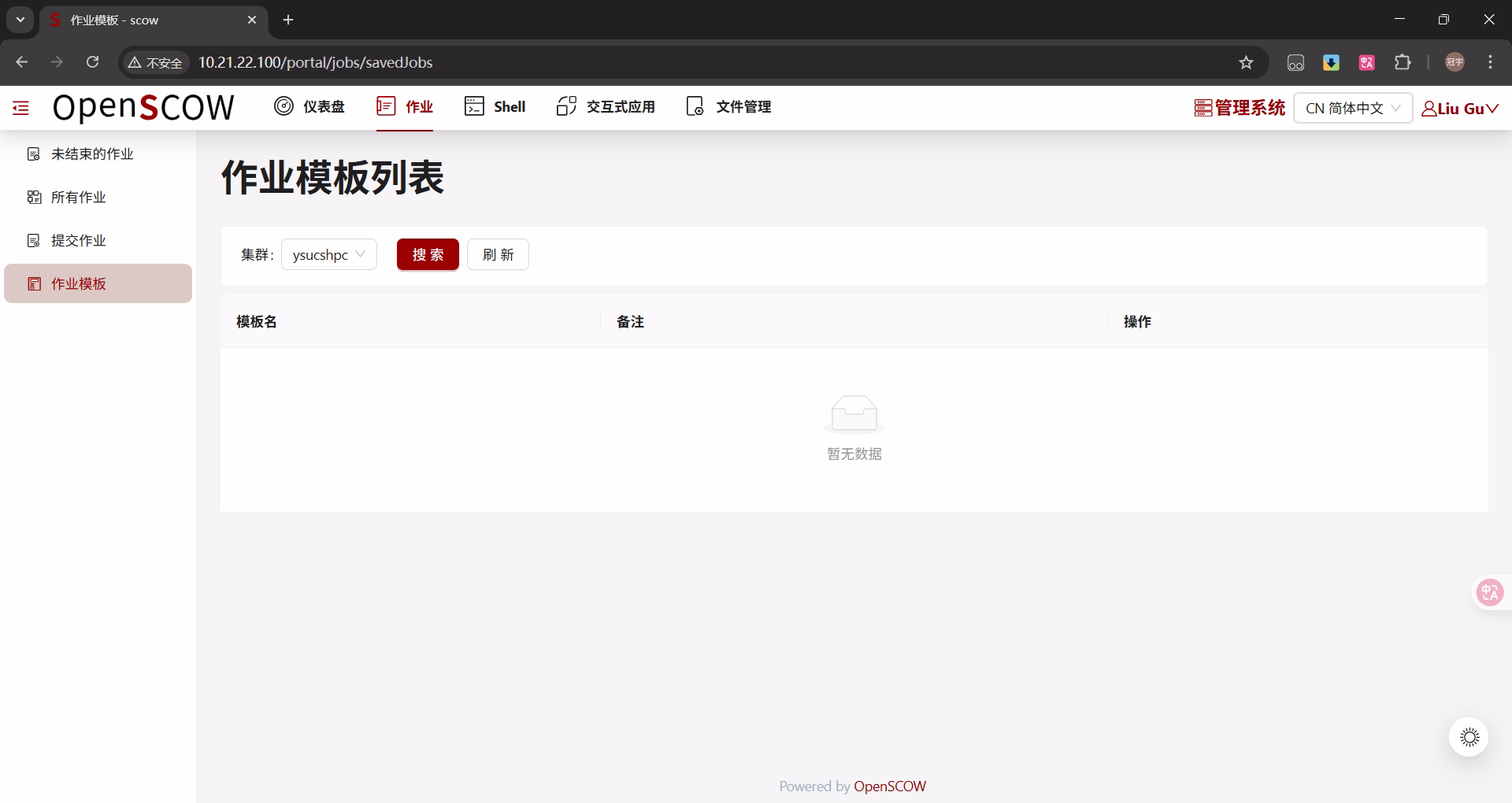
Task: Click inside the browser address bar
Action: coord(551,62)
